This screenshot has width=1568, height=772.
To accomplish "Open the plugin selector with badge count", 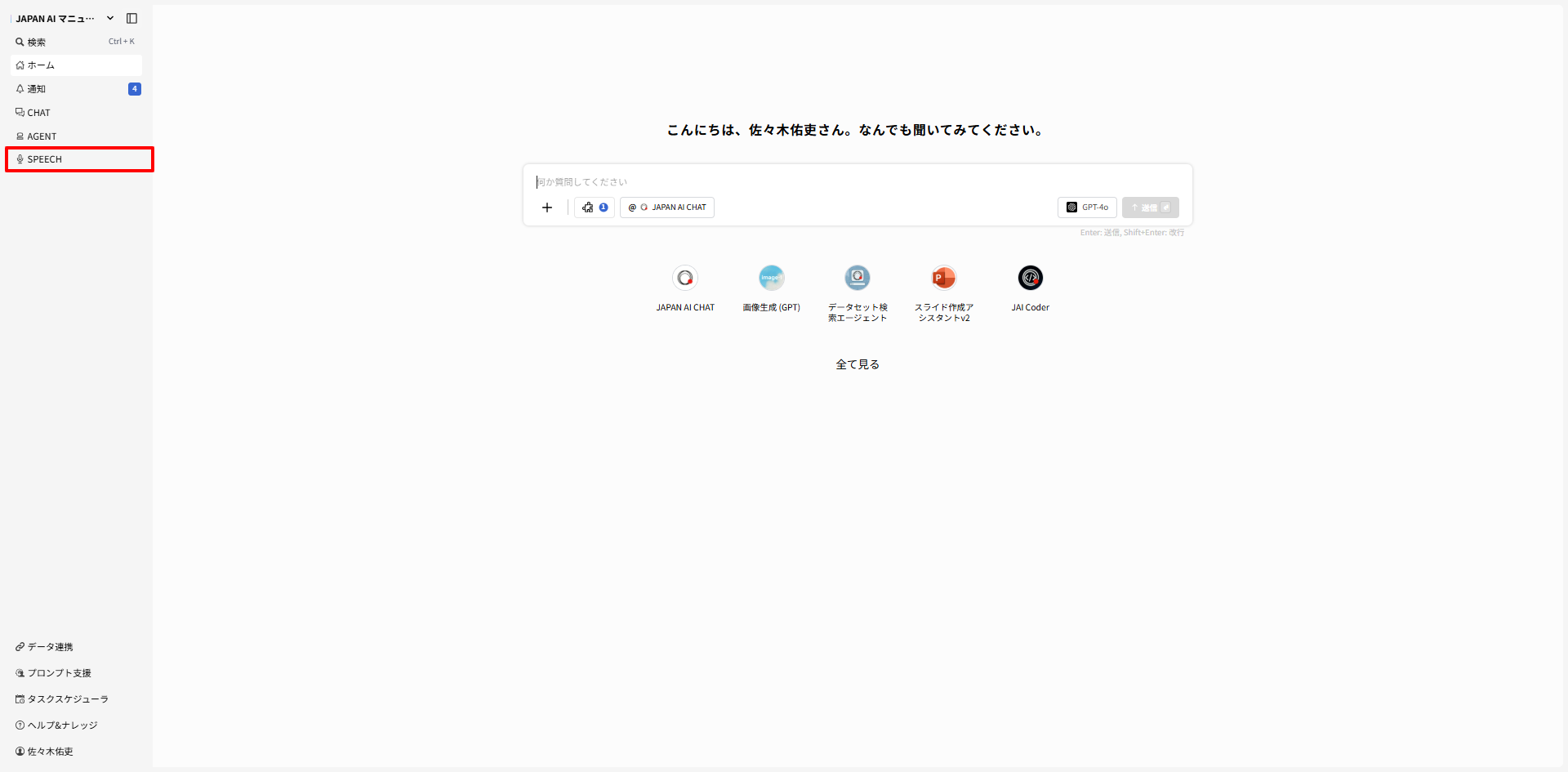I will coord(594,208).
